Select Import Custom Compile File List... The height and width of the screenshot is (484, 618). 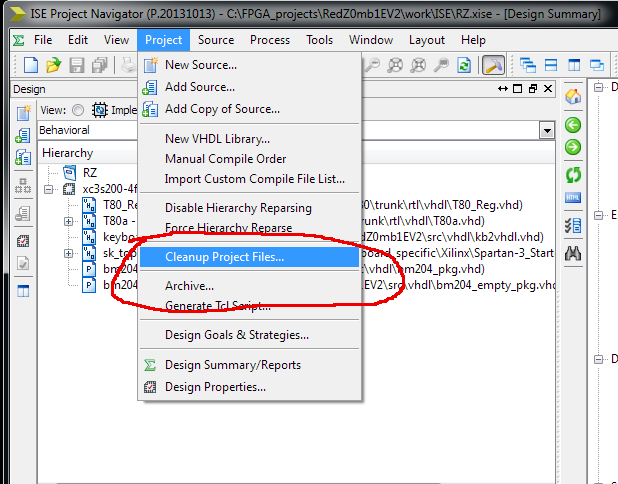click(249, 179)
